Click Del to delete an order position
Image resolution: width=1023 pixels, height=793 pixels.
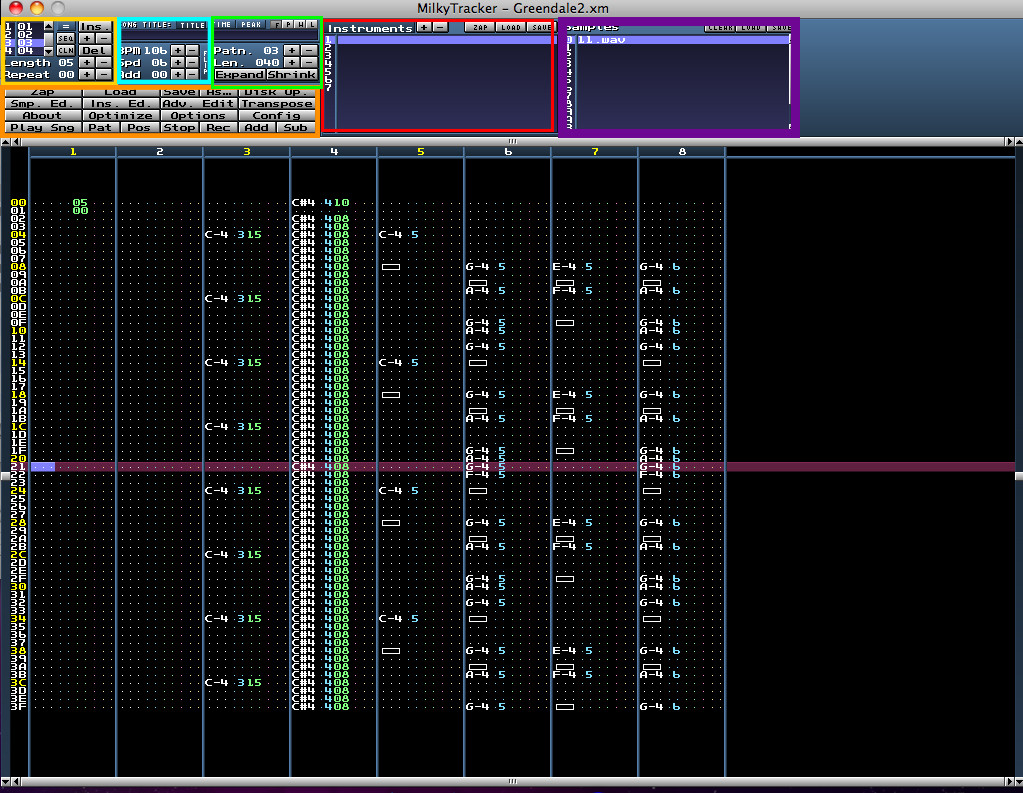(95, 50)
